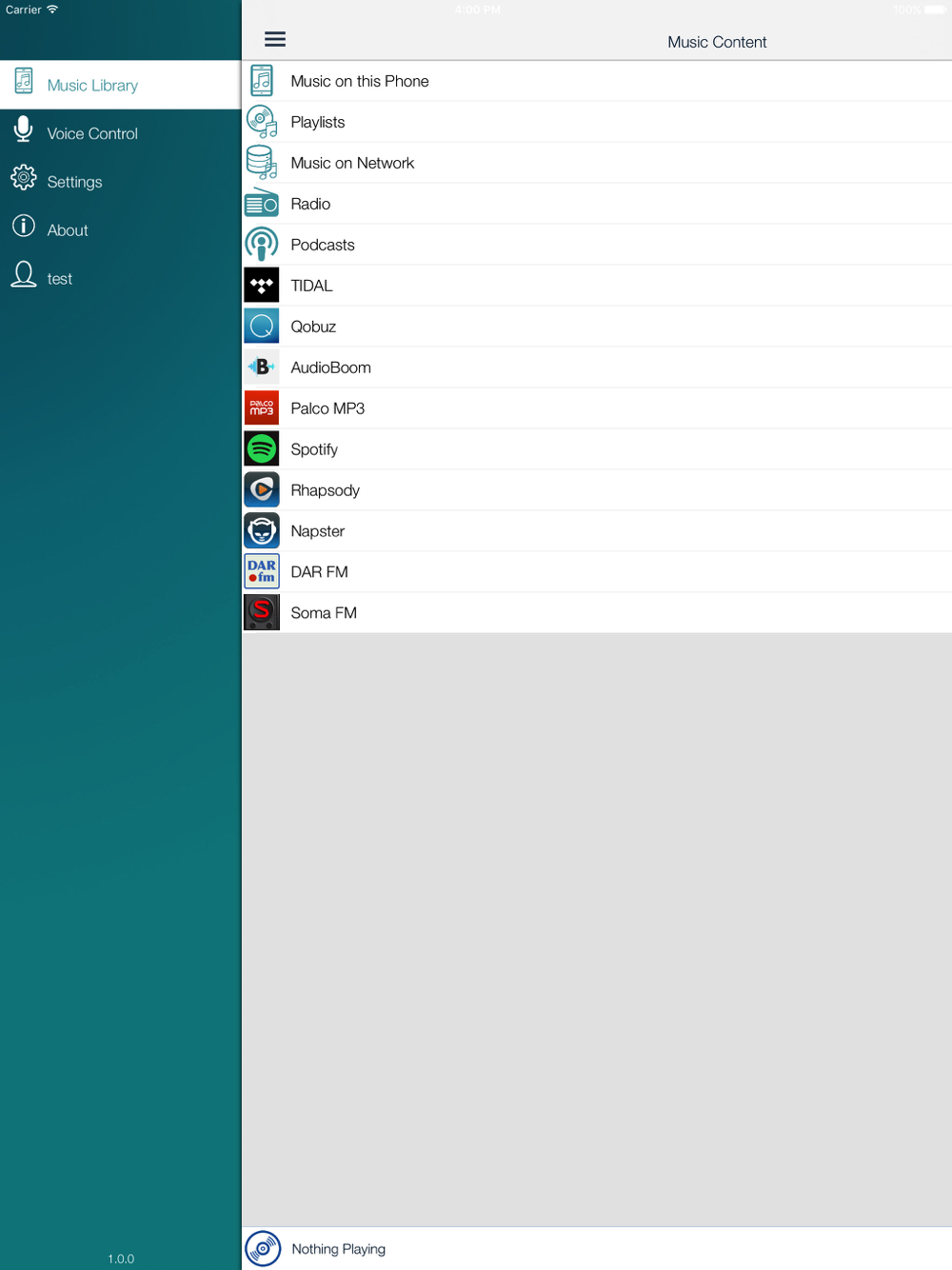Tap the Radio icon
The height and width of the screenshot is (1270, 952).
click(262, 204)
